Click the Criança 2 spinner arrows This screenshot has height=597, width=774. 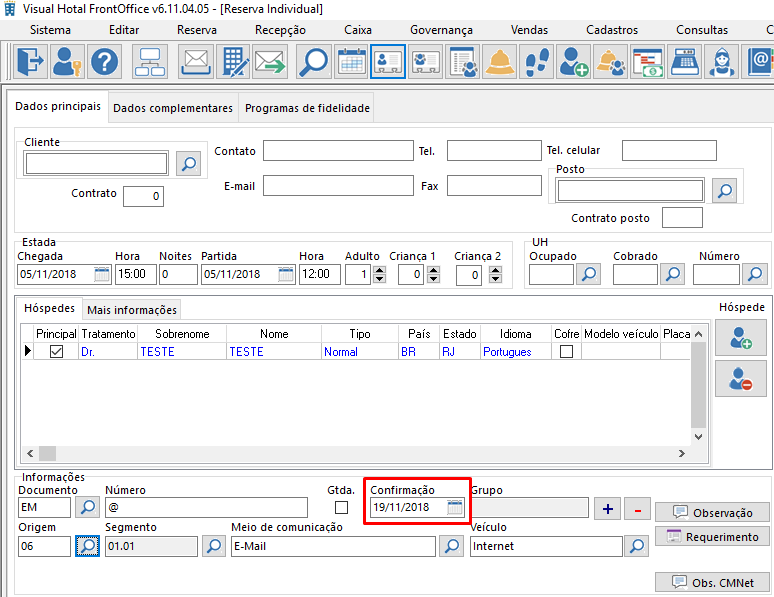coord(495,274)
